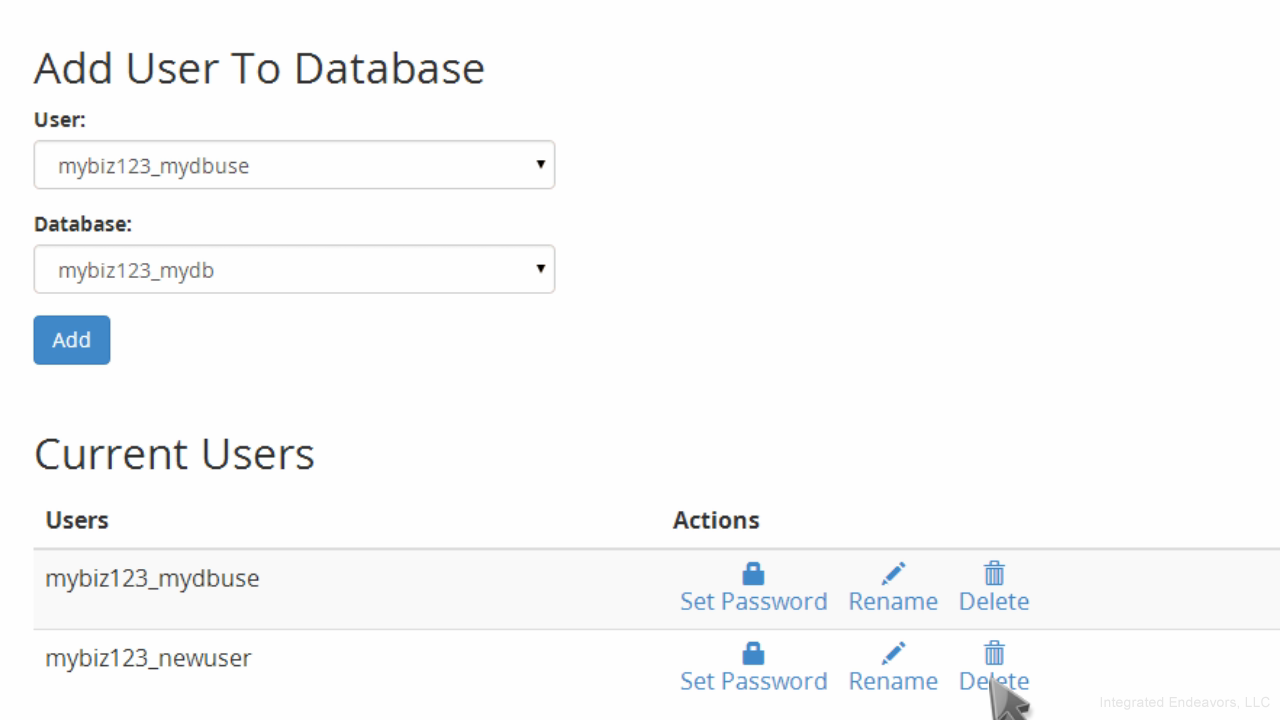Click the trash can icon for mybiz123_mydbuse
This screenshot has width=1280, height=720.
pos(994,574)
